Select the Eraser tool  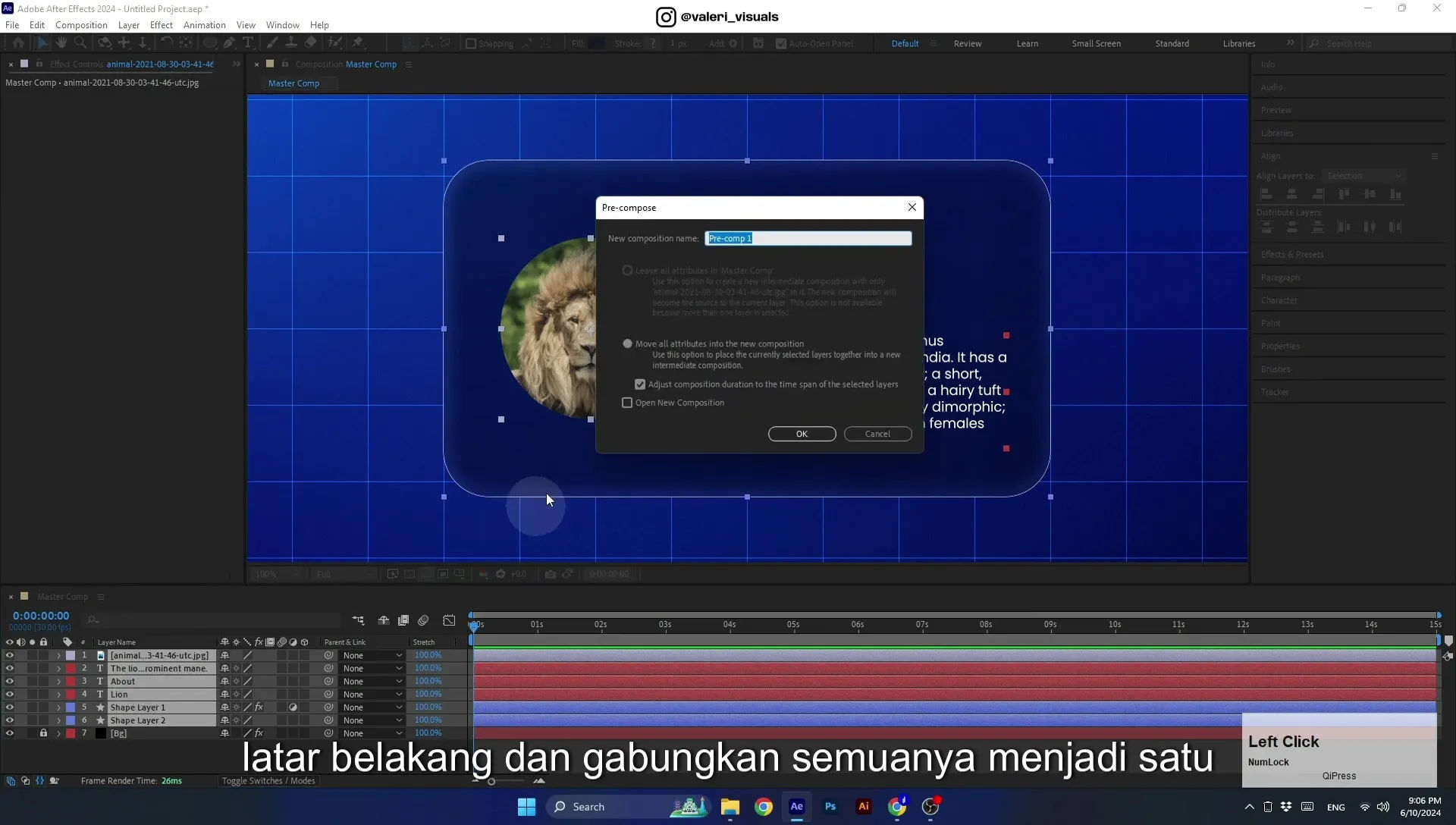pos(310,43)
